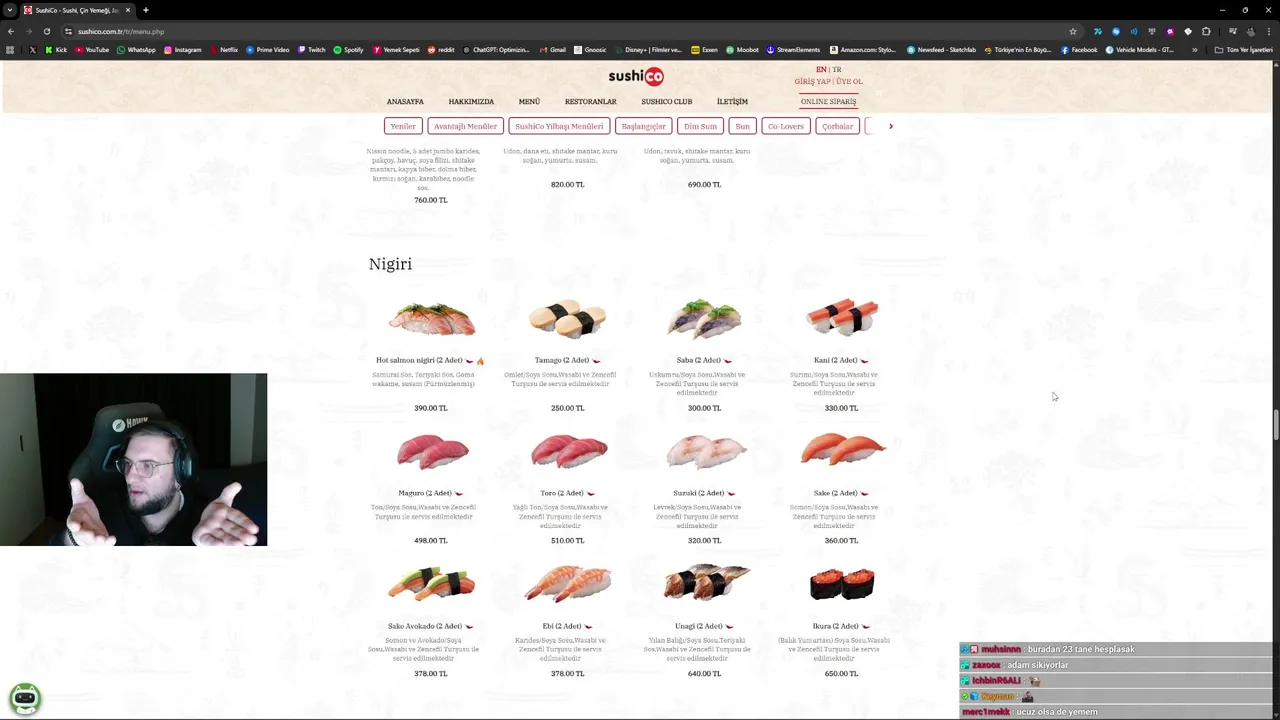Select the Bun category chip

coord(742,126)
